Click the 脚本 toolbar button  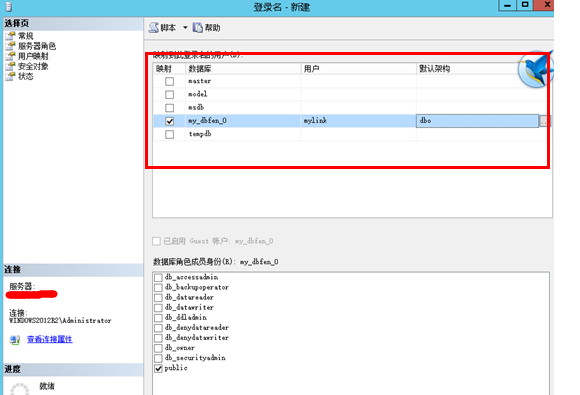[162, 28]
